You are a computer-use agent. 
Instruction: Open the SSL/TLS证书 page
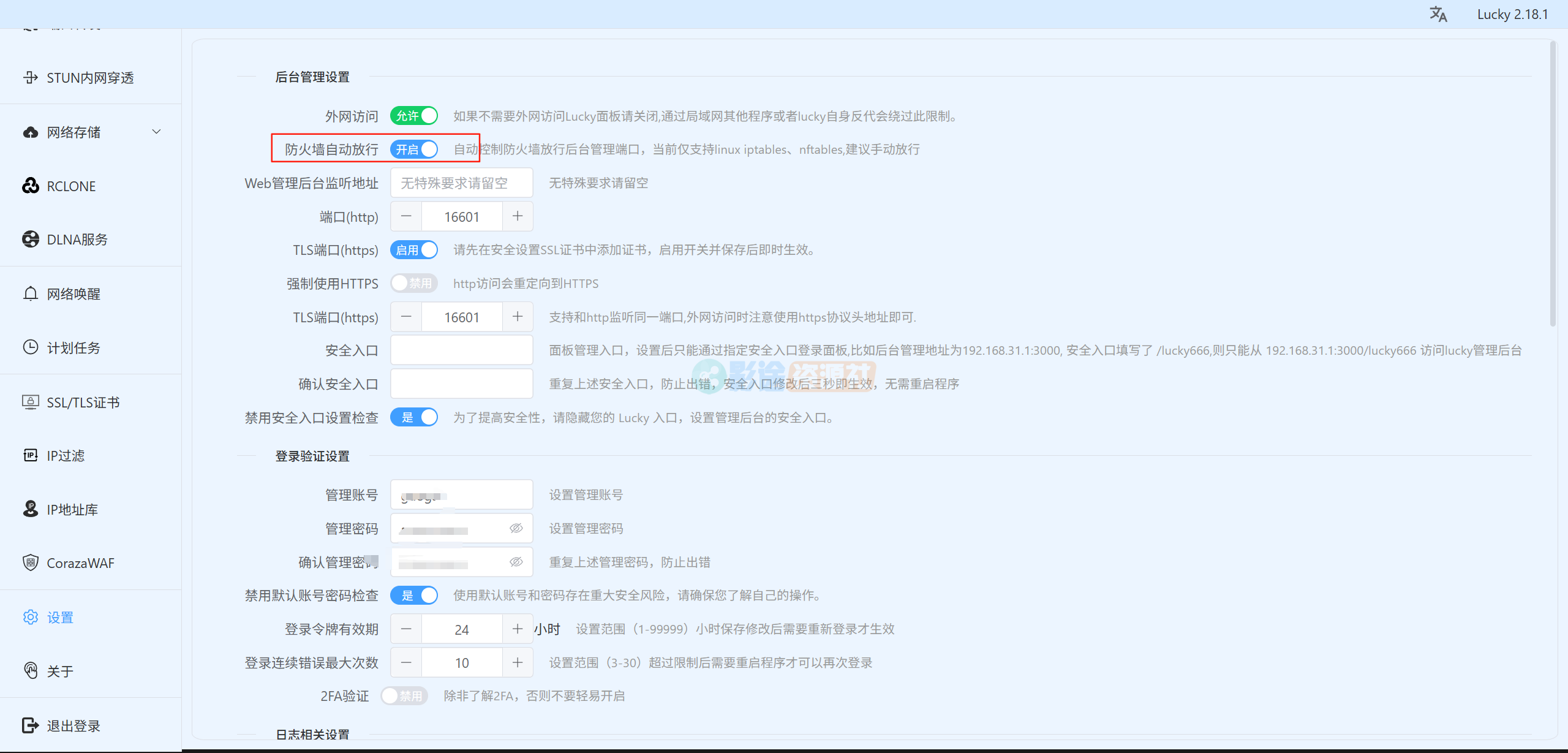click(x=83, y=402)
